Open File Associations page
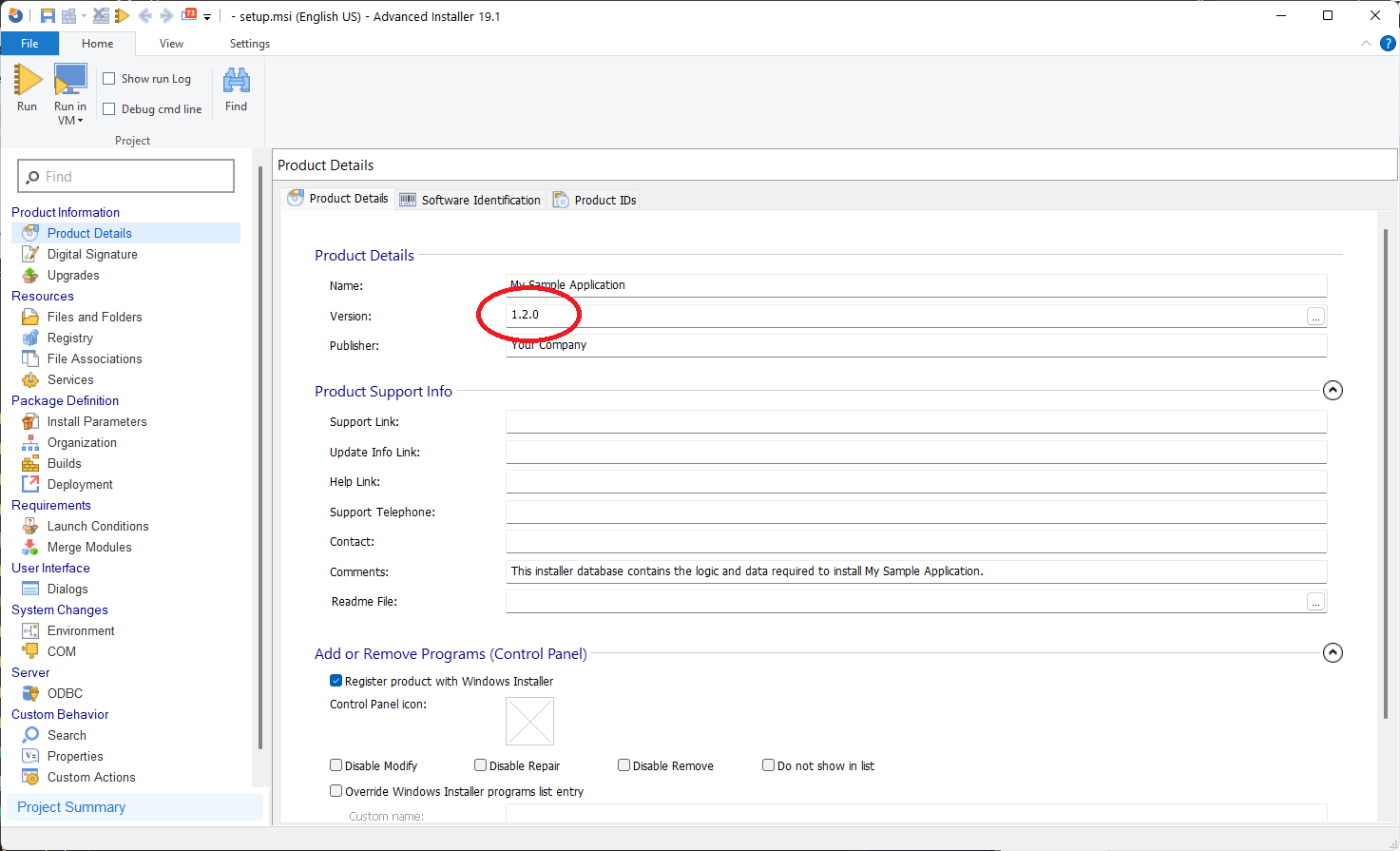The image size is (1400, 851). [x=94, y=358]
